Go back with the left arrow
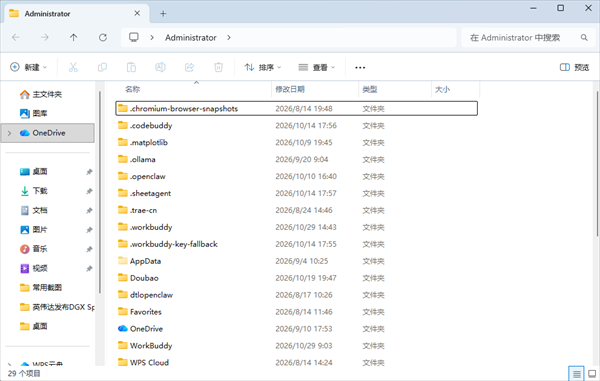Image resolution: width=600 pixels, height=381 pixels. [x=16, y=37]
